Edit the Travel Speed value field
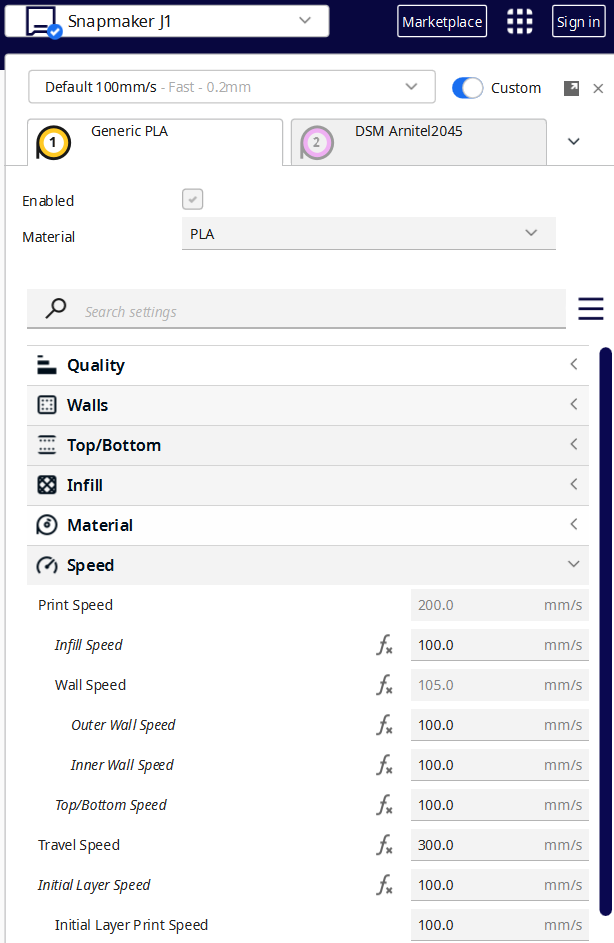 pyautogui.click(x=470, y=845)
